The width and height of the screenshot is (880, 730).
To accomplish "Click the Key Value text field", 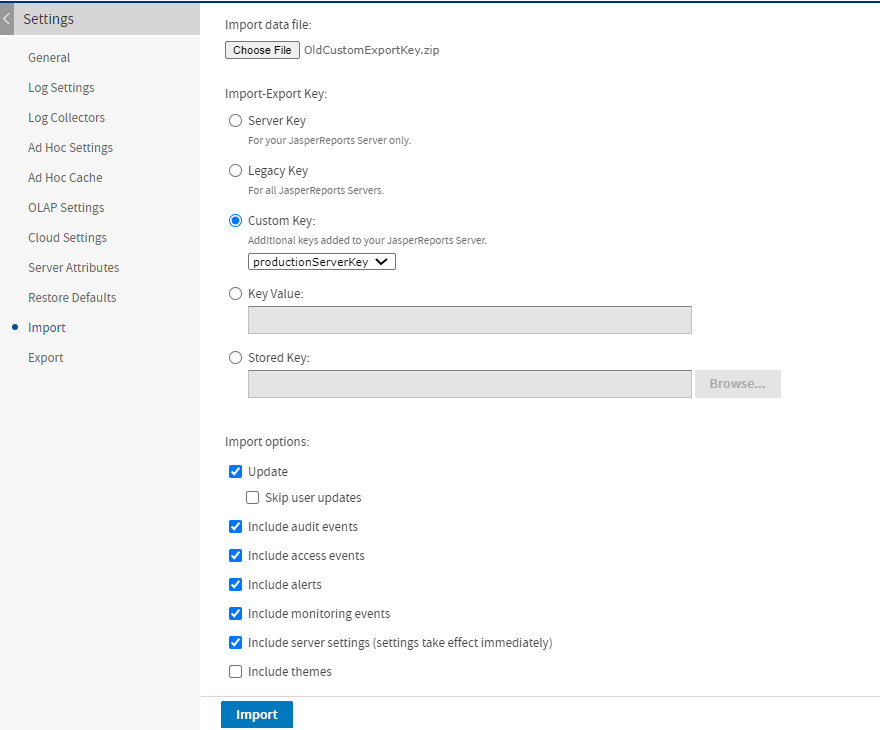I will (x=470, y=320).
